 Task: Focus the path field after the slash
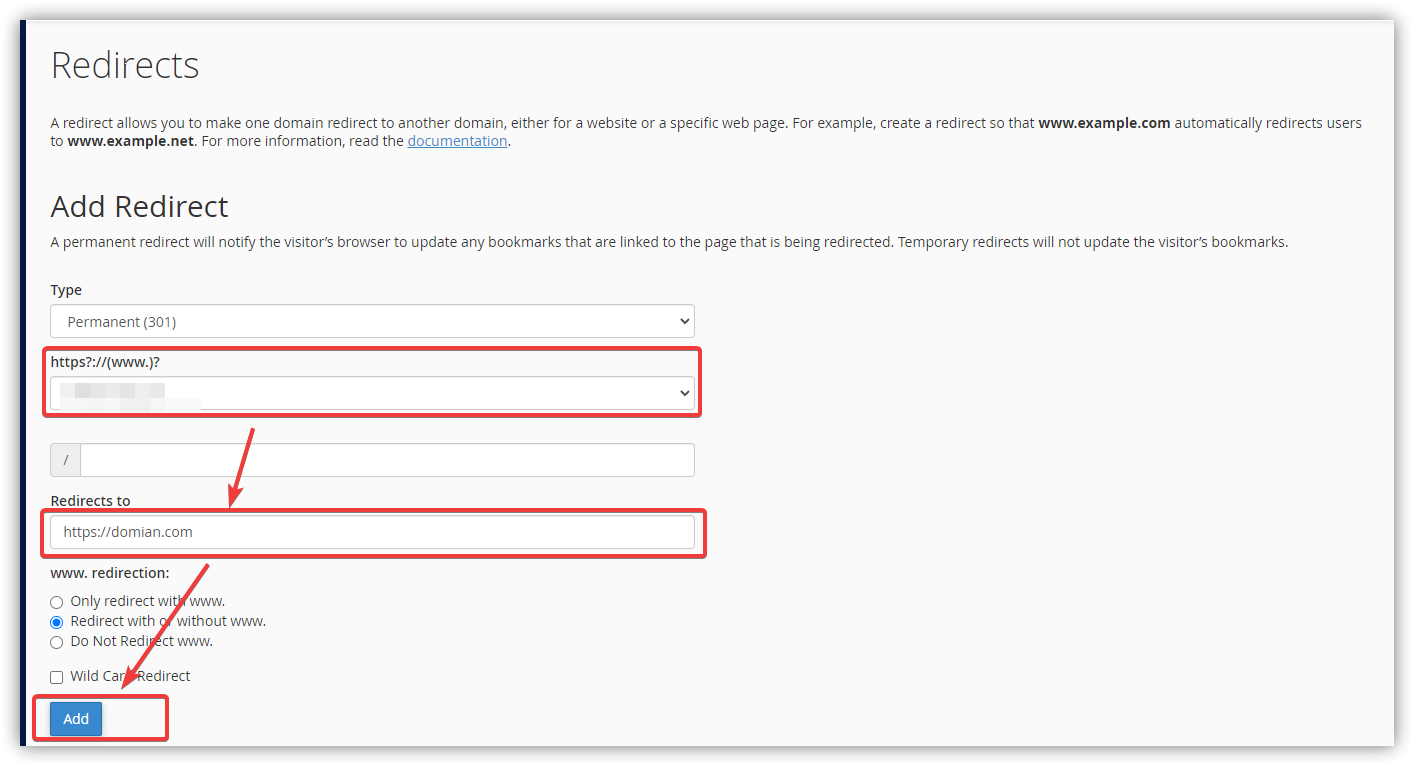(387, 460)
